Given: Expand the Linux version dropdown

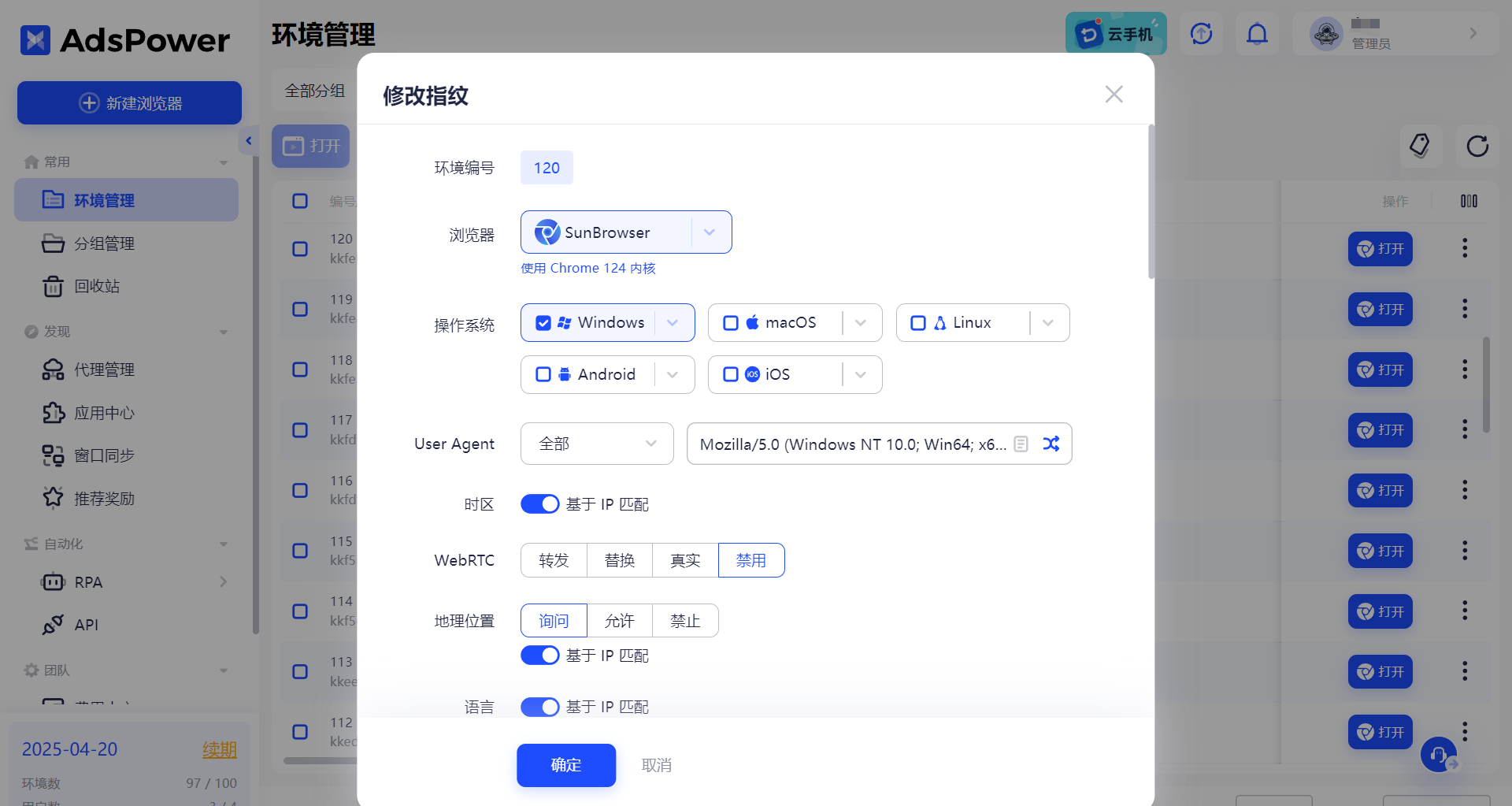Looking at the screenshot, I should 1047,323.
